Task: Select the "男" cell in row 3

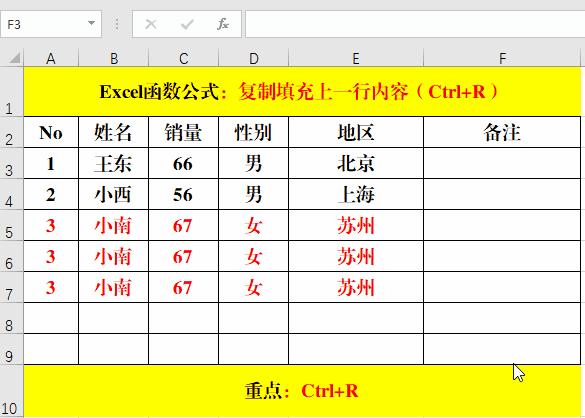Action: pos(253,163)
